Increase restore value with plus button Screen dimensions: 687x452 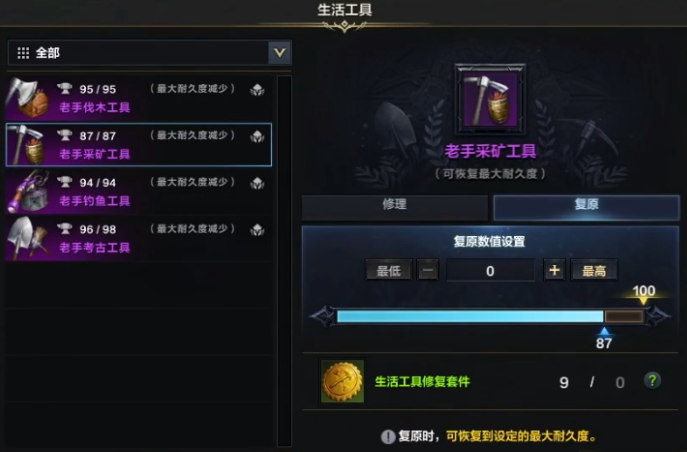coord(554,270)
